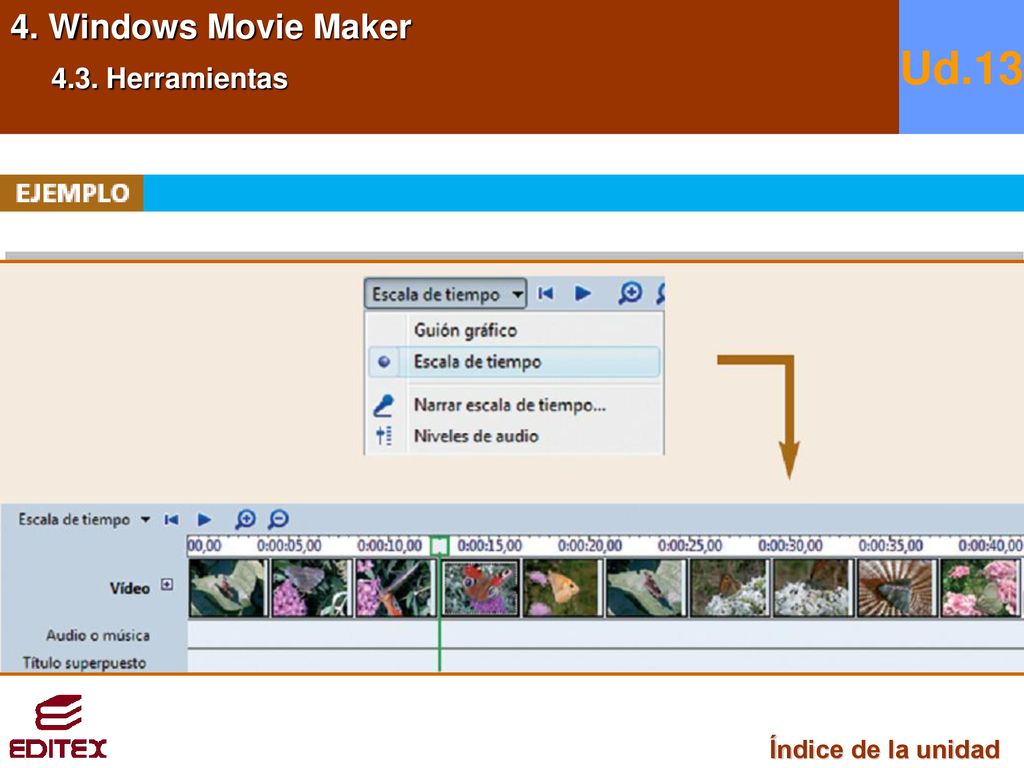Click the Editex logo
The width and height of the screenshot is (1024, 768).
coord(58,726)
